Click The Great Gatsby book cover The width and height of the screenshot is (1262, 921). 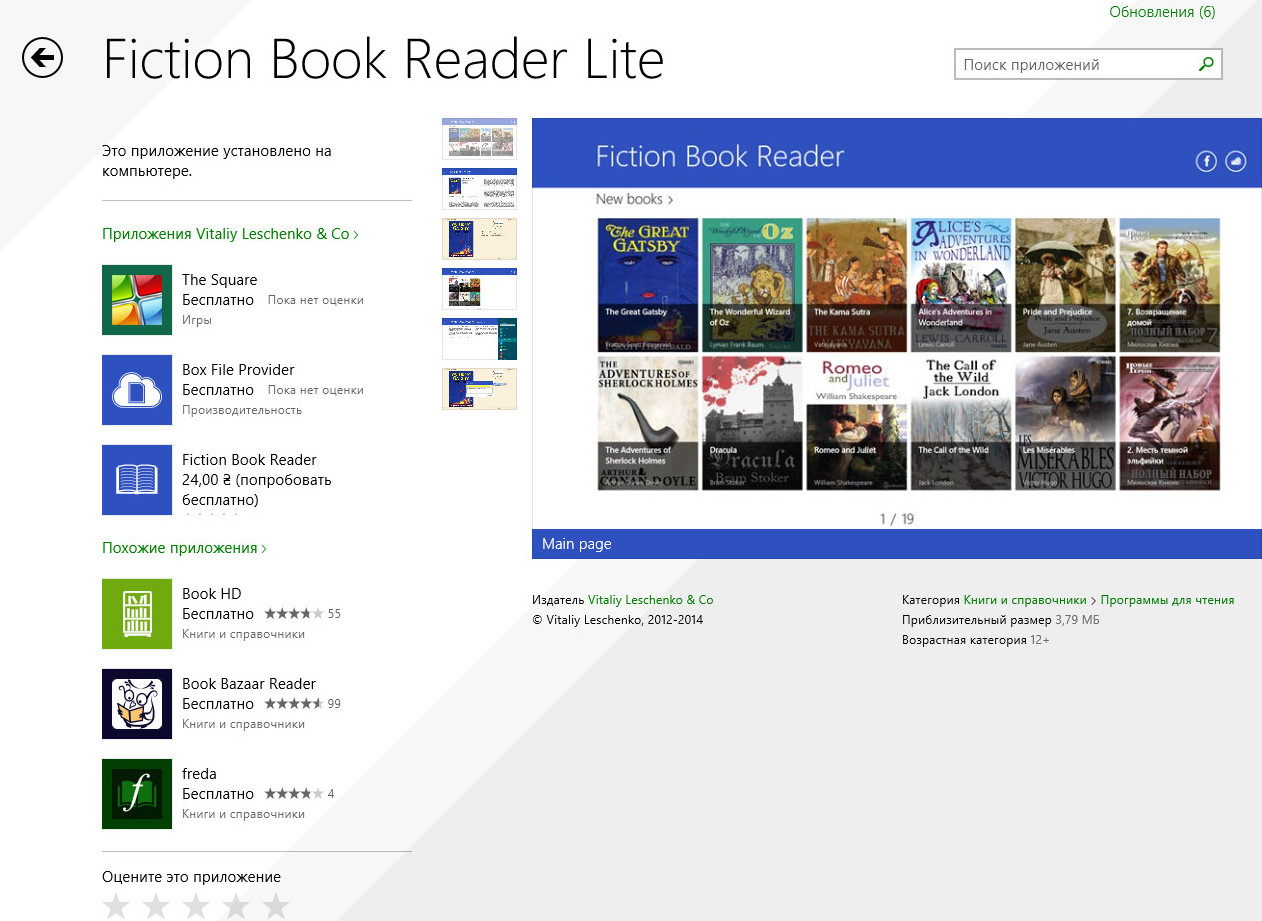(648, 285)
